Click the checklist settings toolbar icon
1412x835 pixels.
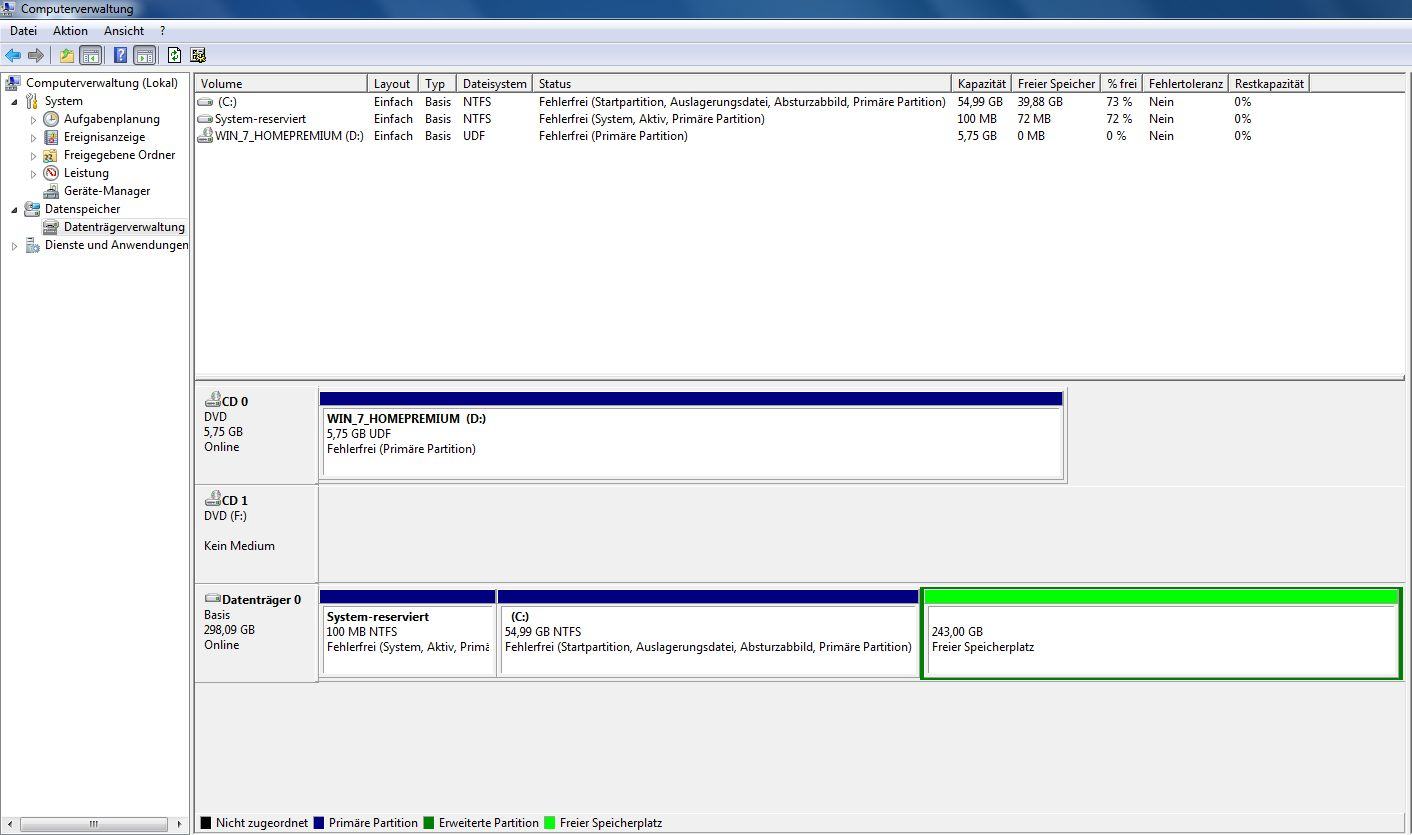coord(198,55)
